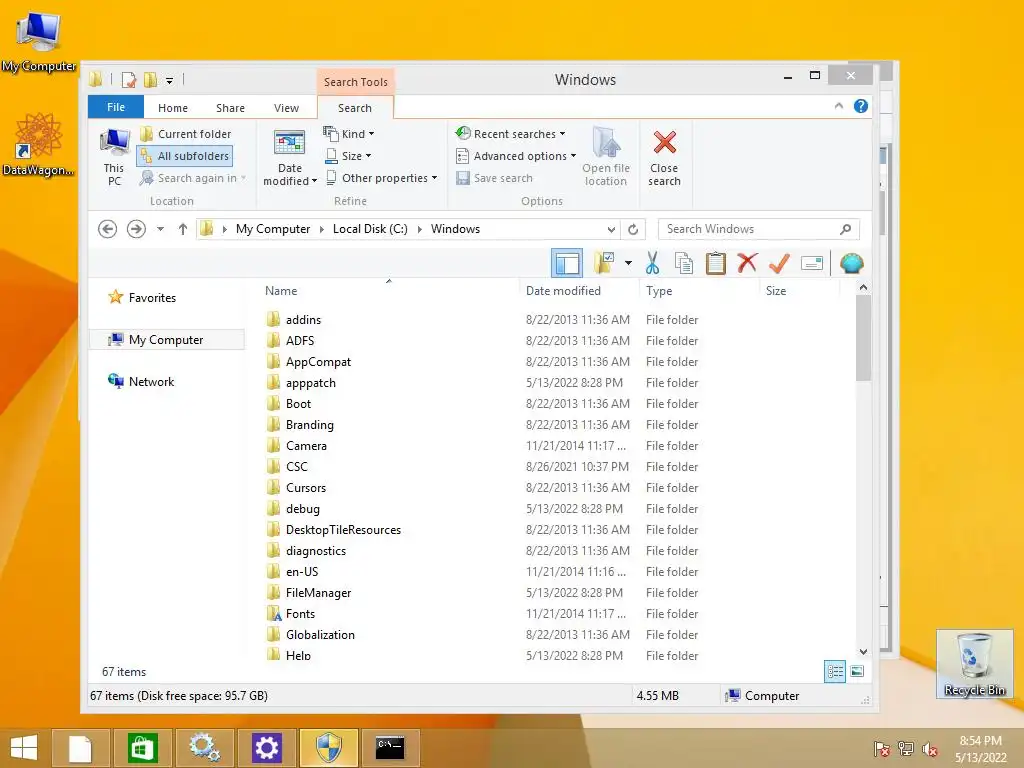Select My Computer in navigation pane
The image size is (1024, 768).
click(x=167, y=340)
